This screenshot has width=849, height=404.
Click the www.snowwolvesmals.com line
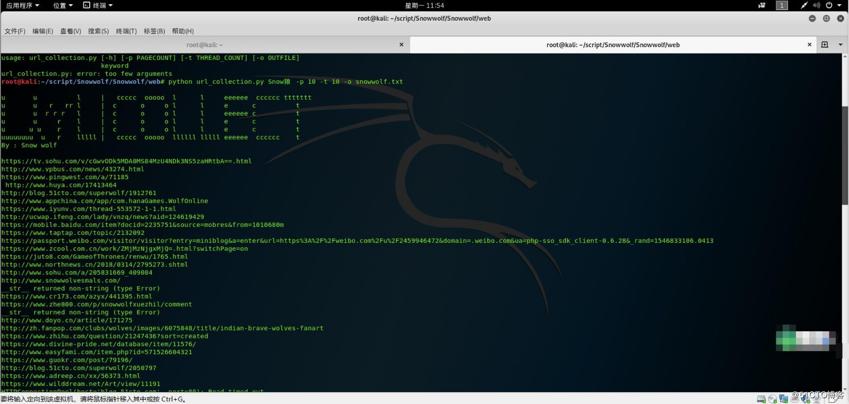(x=61, y=281)
